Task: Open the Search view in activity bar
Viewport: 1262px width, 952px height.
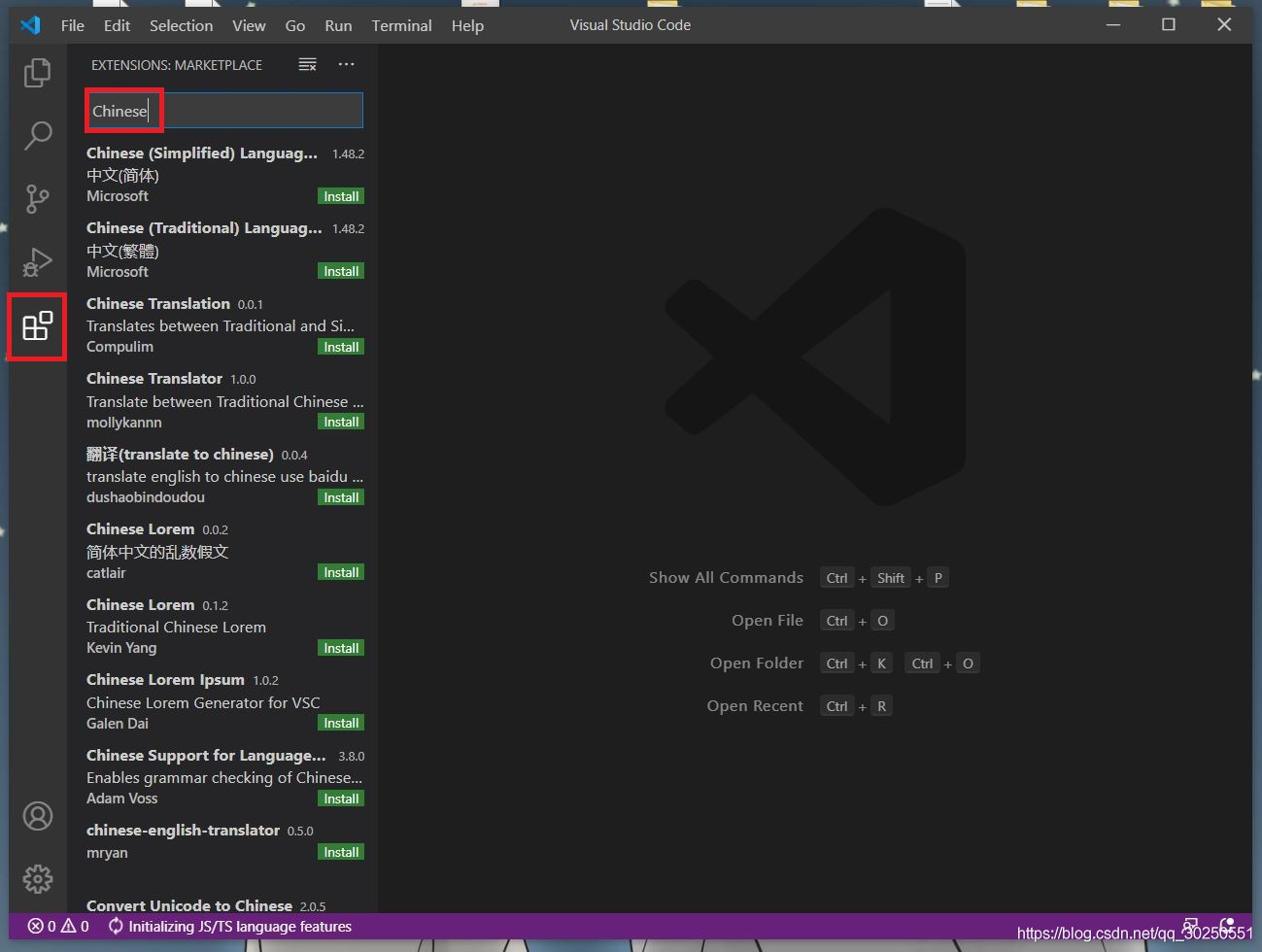Action: click(x=37, y=136)
